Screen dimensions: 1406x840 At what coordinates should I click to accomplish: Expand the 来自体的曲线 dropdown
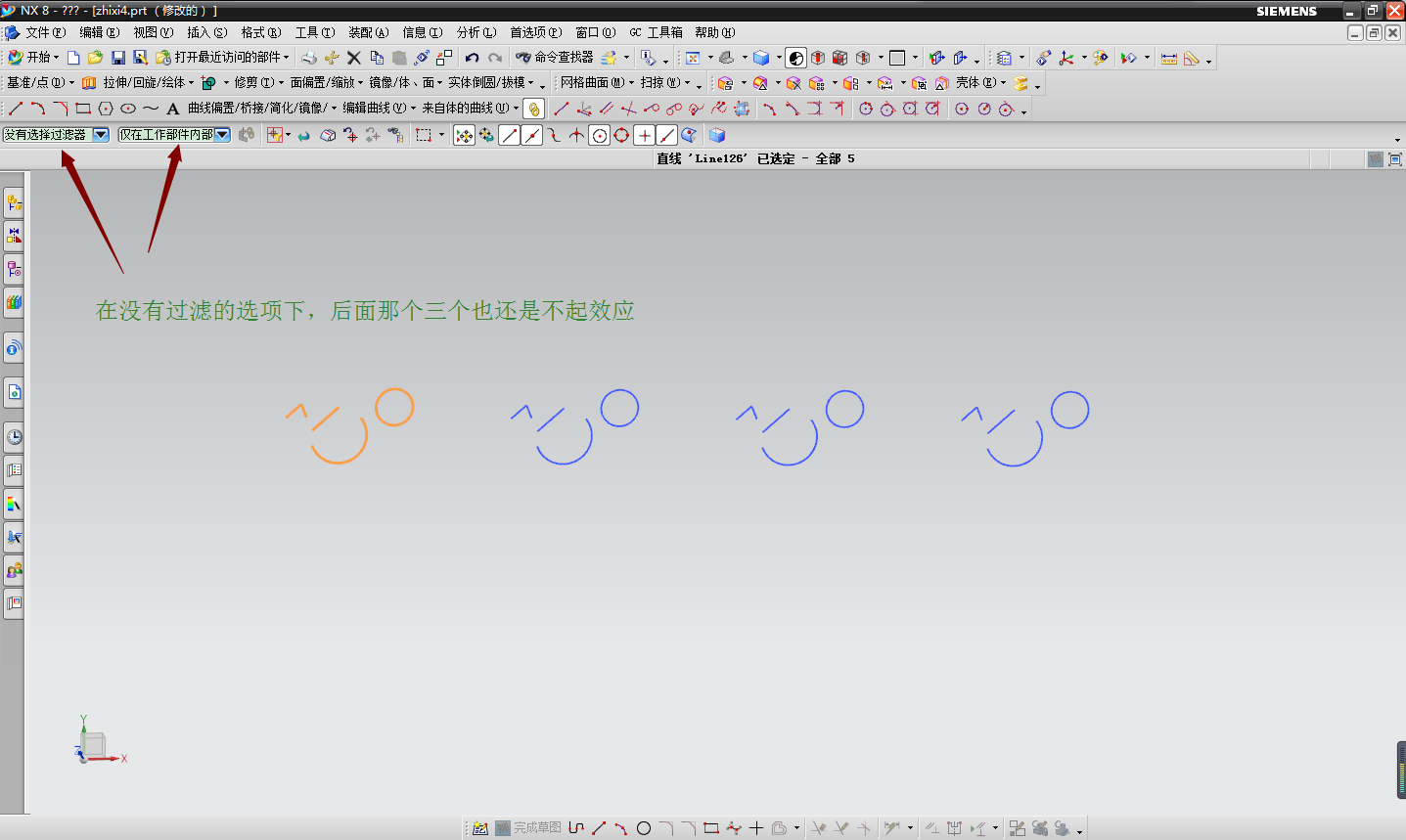pos(470,109)
